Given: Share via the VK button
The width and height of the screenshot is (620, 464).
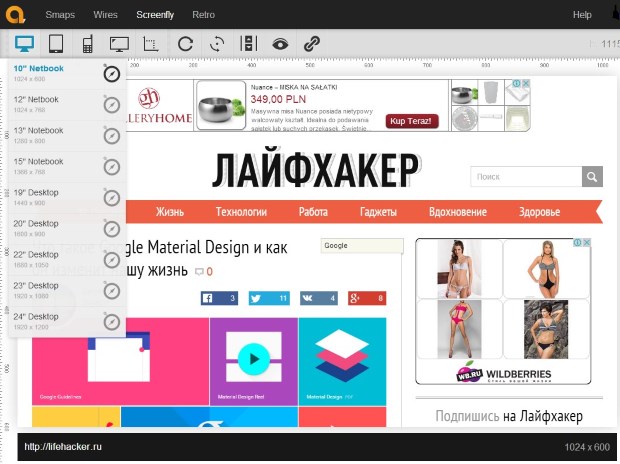Looking at the screenshot, I should [x=319, y=298].
